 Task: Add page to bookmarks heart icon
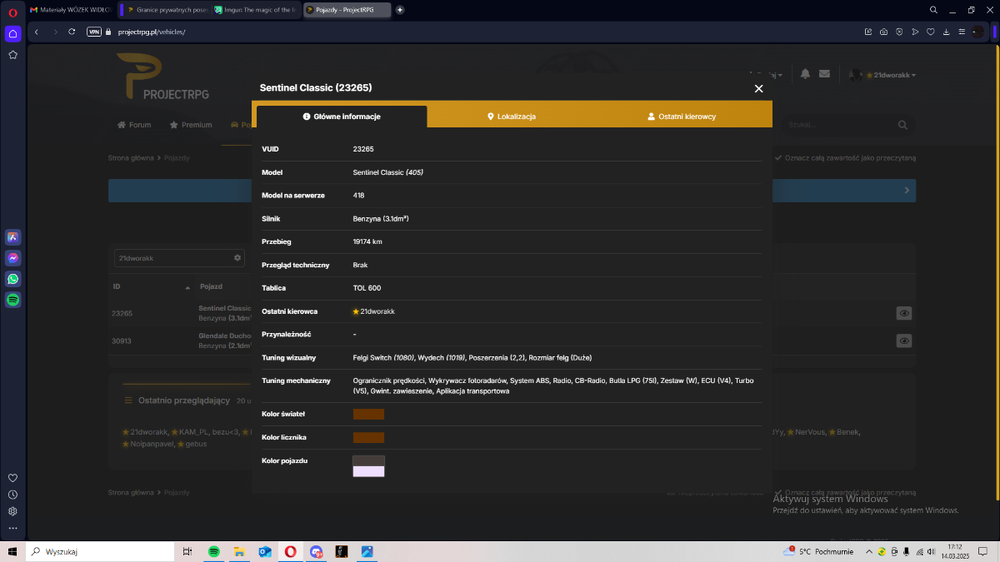pos(930,32)
